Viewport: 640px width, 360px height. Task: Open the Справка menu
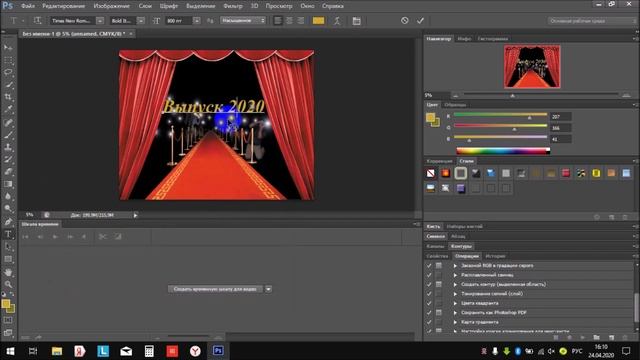333,6
